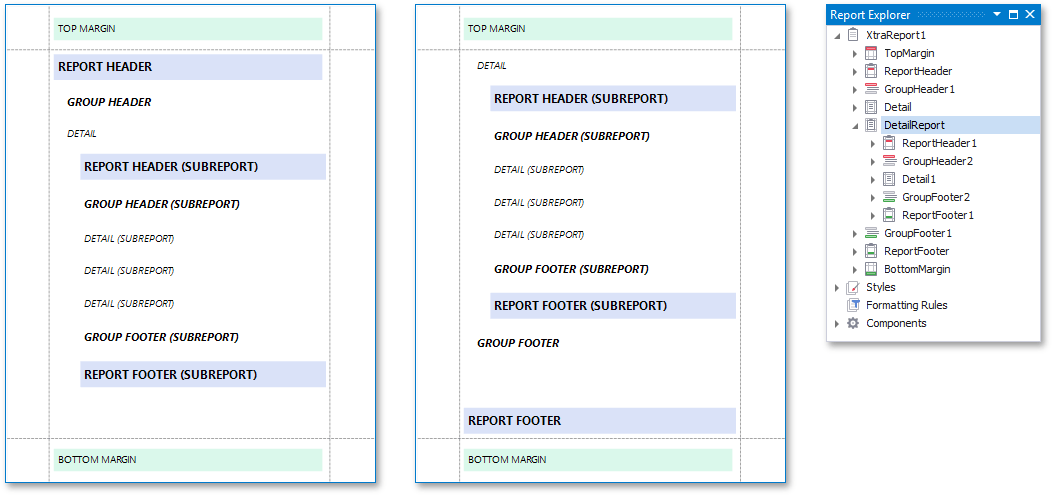The height and width of the screenshot is (495, 1052).
Task: Click the ReportHeader band icon
Action: [x=871, y=70]
